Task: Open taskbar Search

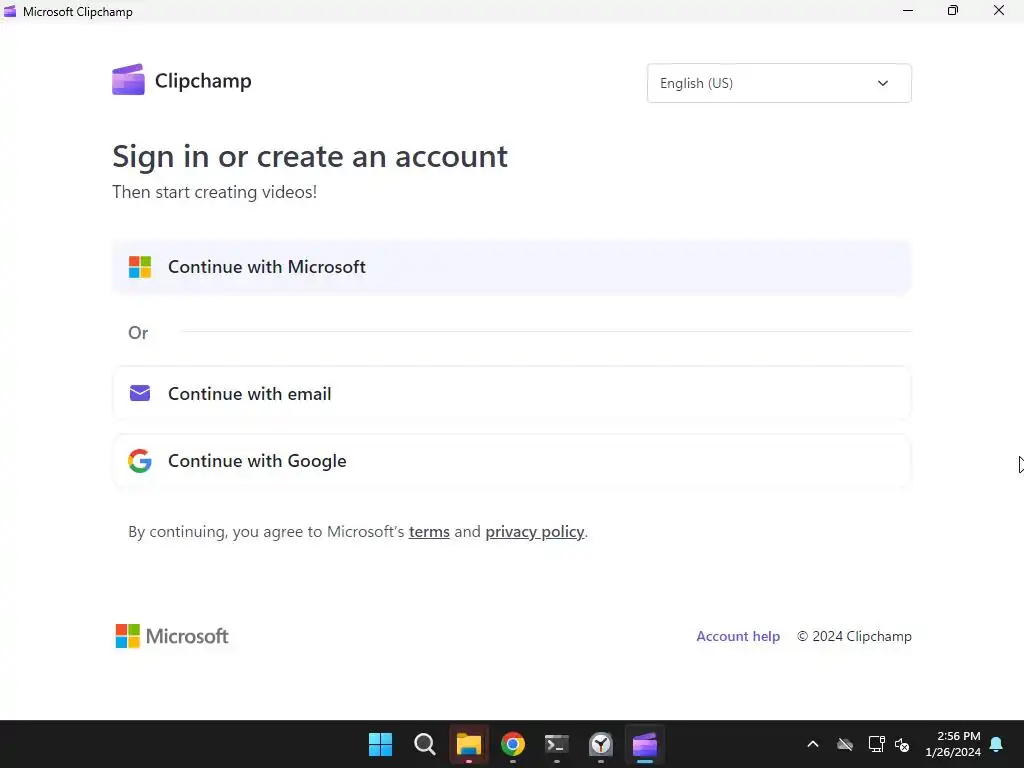Action: [424, 744]
